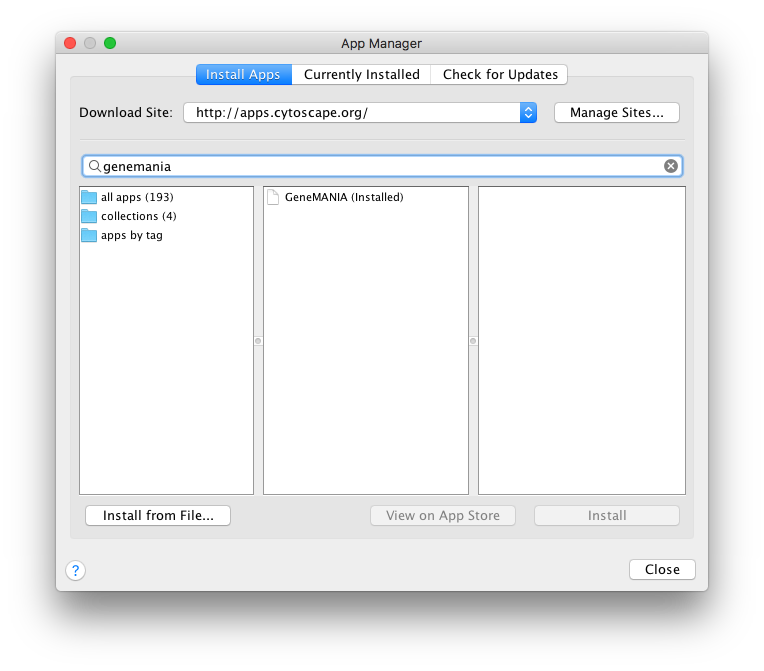
Task: Click inside the genemania search field
Action: 382,166
